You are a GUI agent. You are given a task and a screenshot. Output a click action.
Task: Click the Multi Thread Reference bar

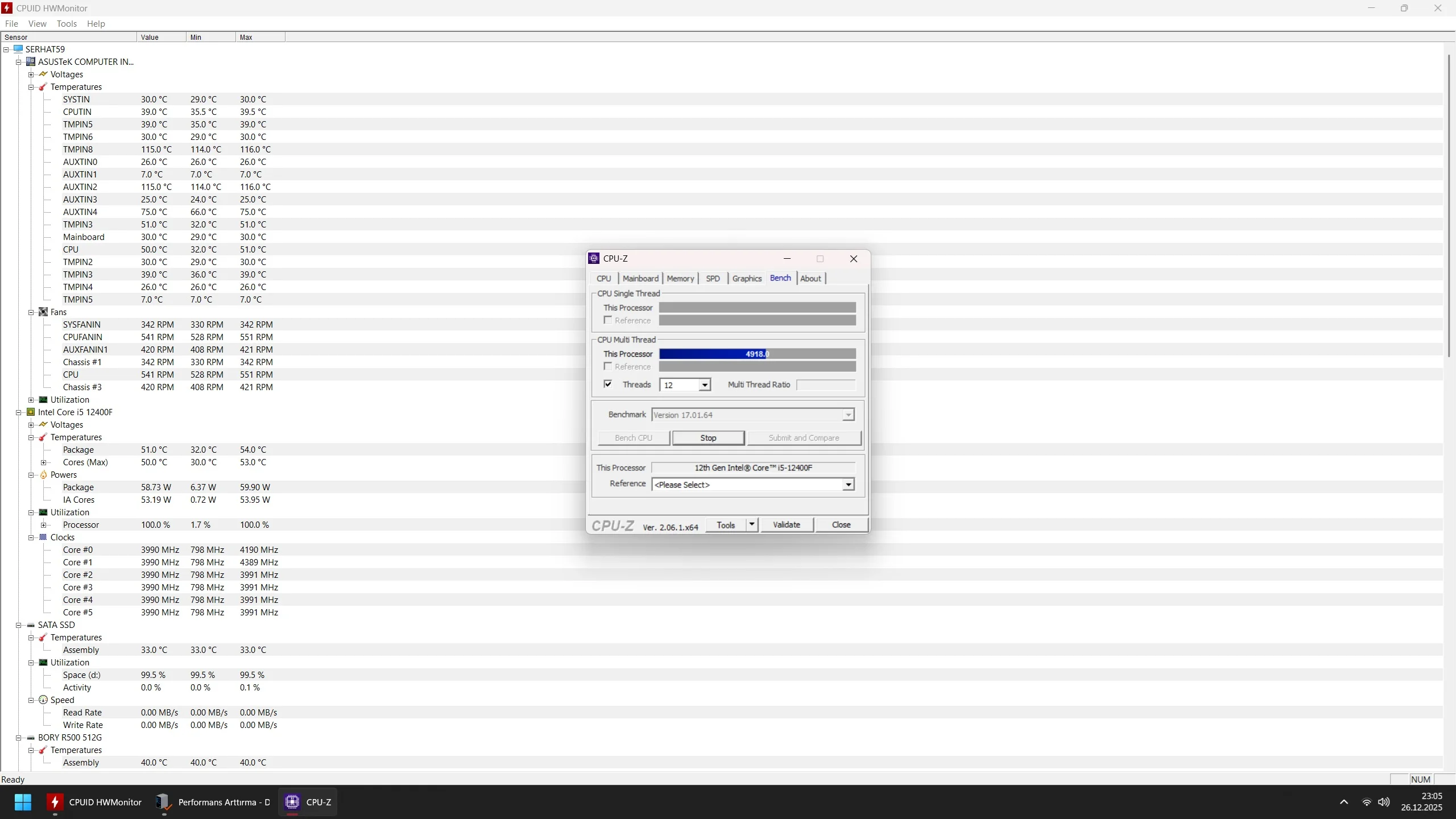click(x=758, y=367)
